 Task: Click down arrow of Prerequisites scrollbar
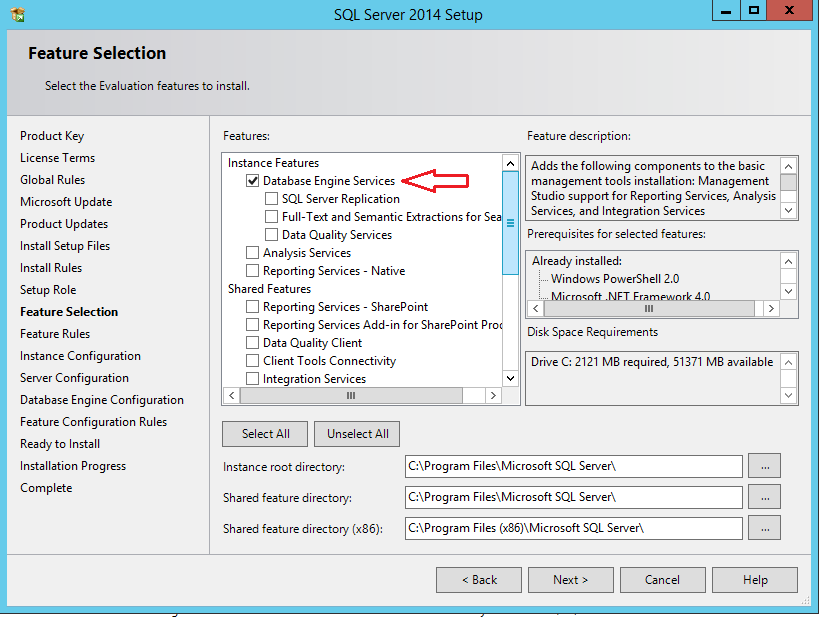point(788,291)
